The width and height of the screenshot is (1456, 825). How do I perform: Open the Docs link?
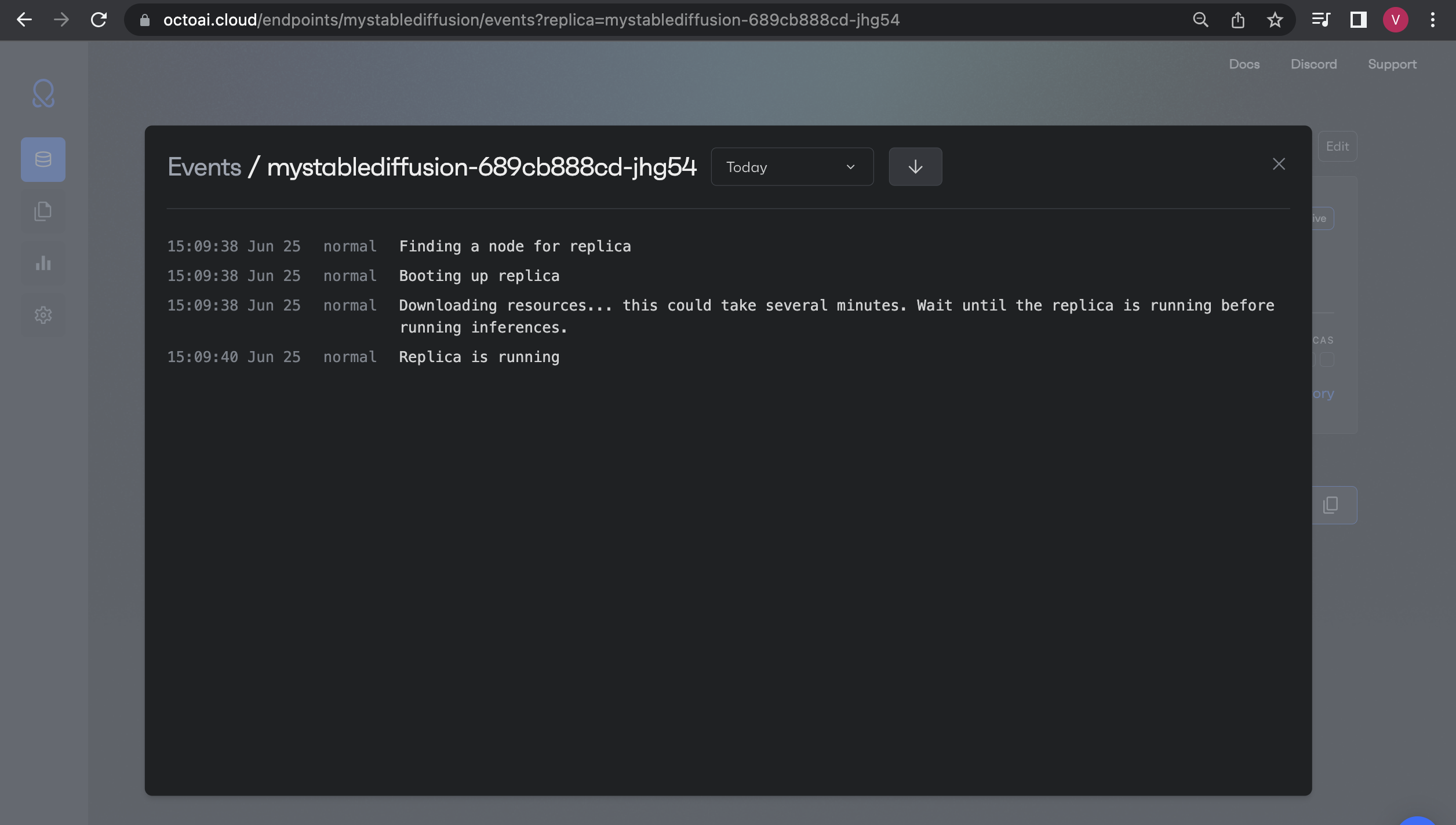(x=1244, y=64)
